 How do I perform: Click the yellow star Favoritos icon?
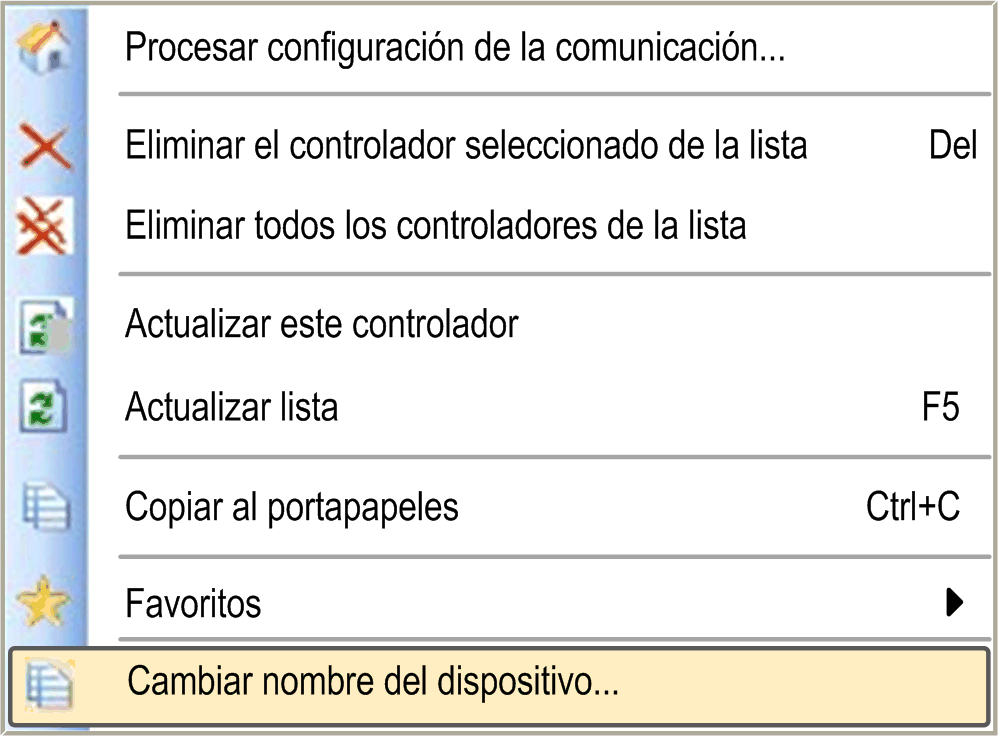pos(45,604)
